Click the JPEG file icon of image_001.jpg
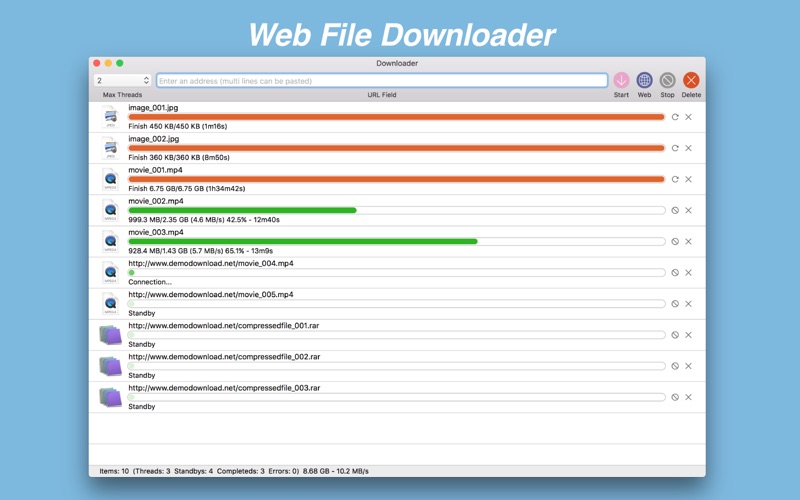The height and width of the screenshot is (500, 800). click(110, 117)
